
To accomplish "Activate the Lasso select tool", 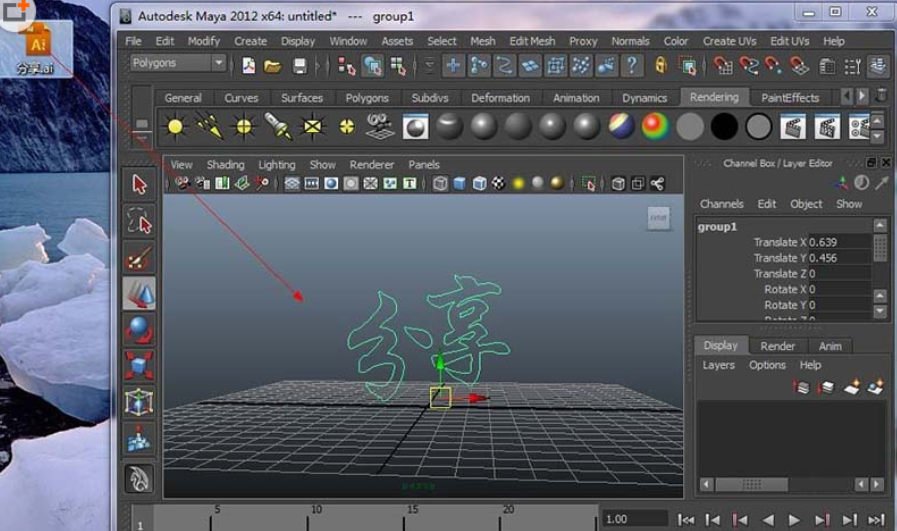I will 139,221.
